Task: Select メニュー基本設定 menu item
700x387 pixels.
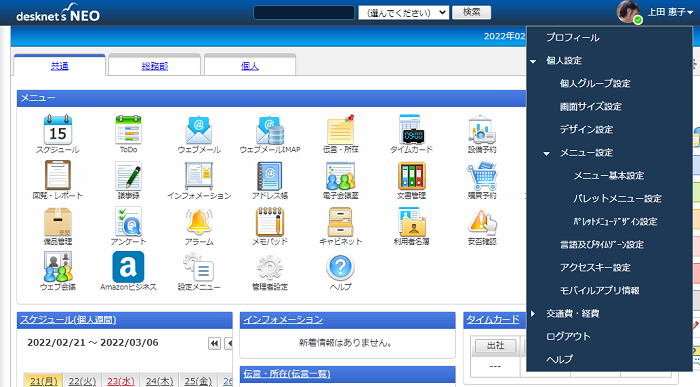Action: 609,175
